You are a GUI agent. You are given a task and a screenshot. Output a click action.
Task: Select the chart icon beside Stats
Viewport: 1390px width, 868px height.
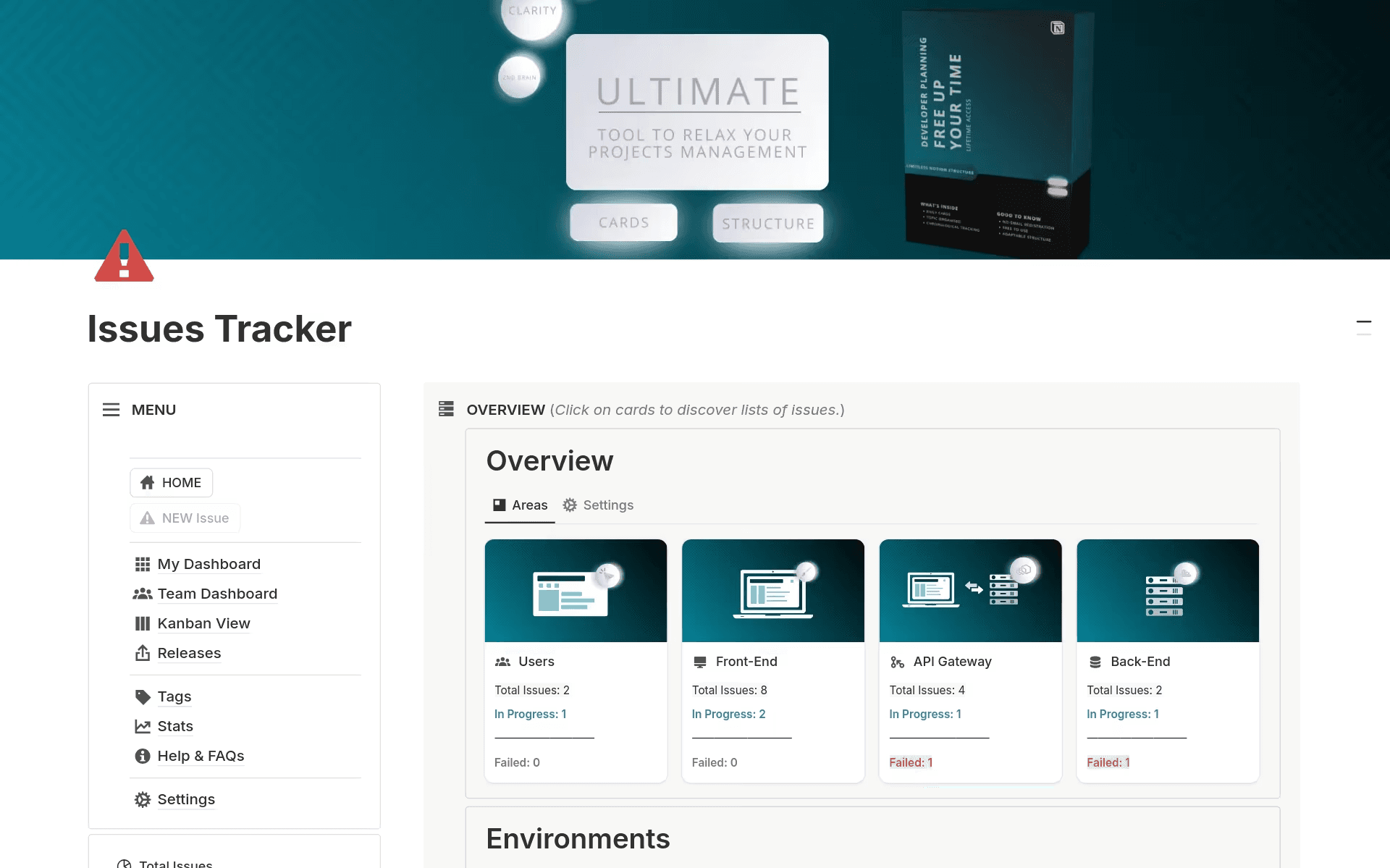pos(143,726)
